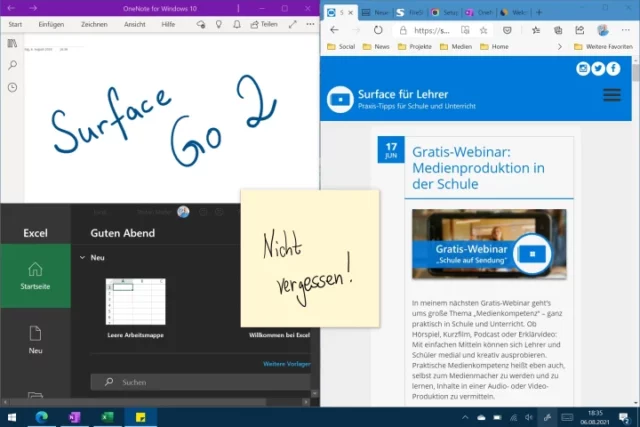Click the Pocket shield extension icon
Screen dimensions: 640x427
pos(507,30)
